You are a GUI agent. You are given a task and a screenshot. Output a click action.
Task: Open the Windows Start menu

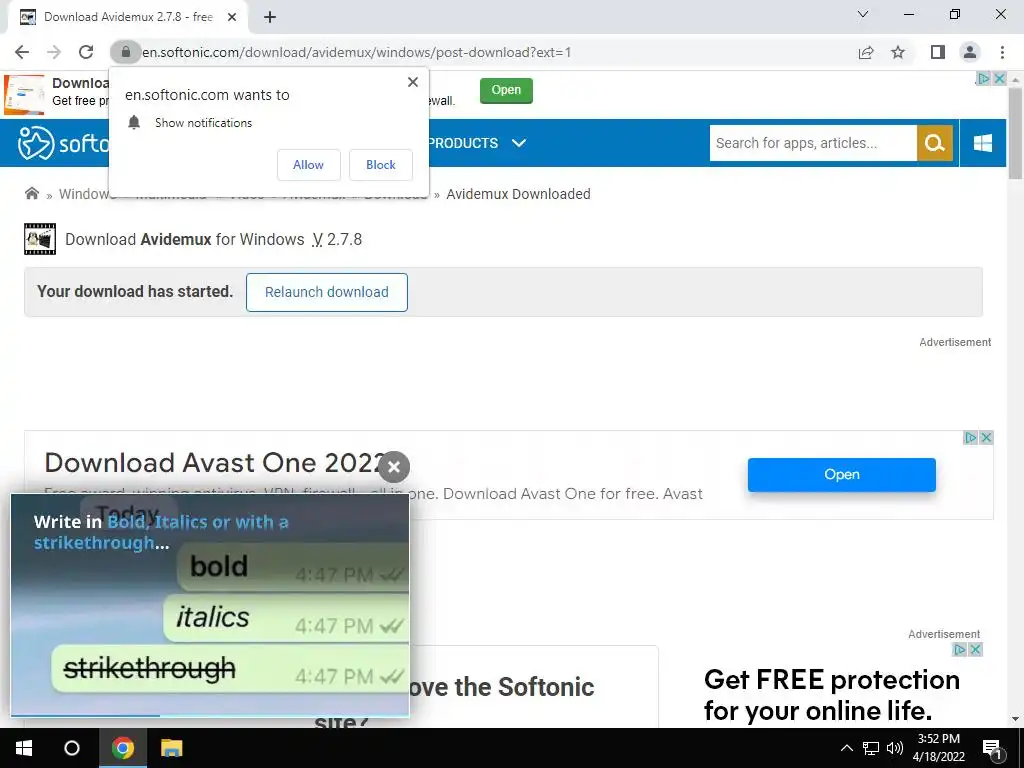(24, 748)
